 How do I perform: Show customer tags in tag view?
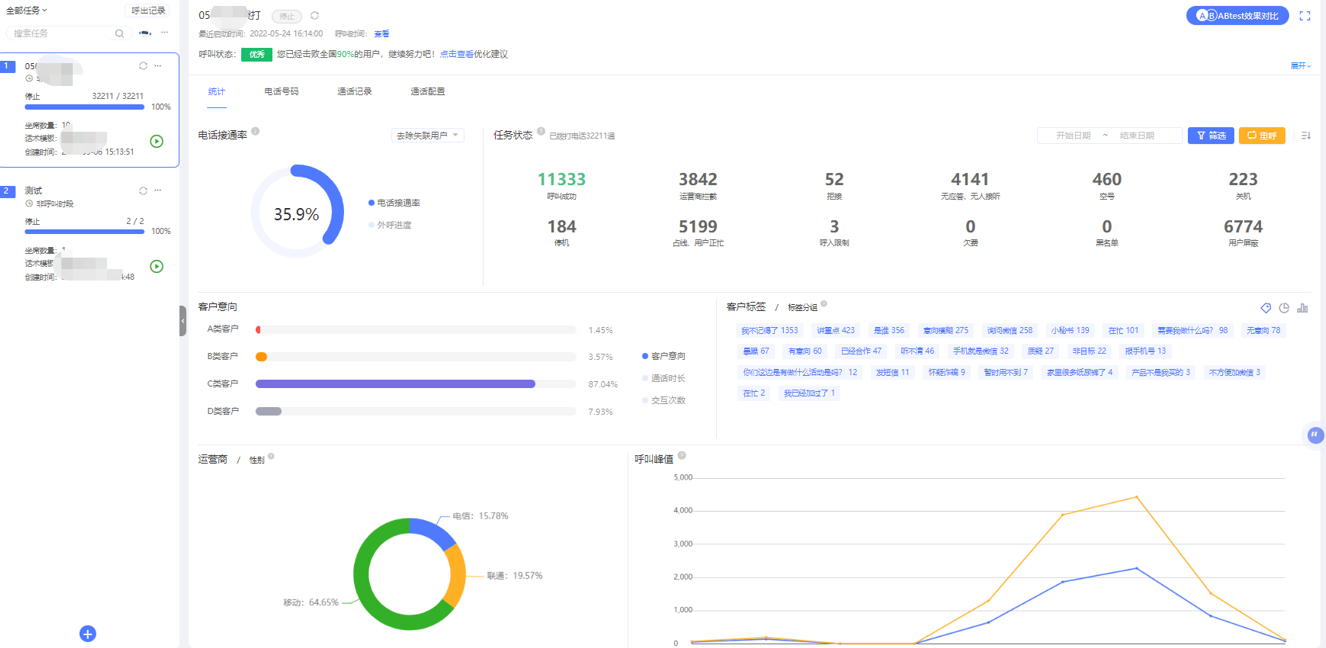1265,308
